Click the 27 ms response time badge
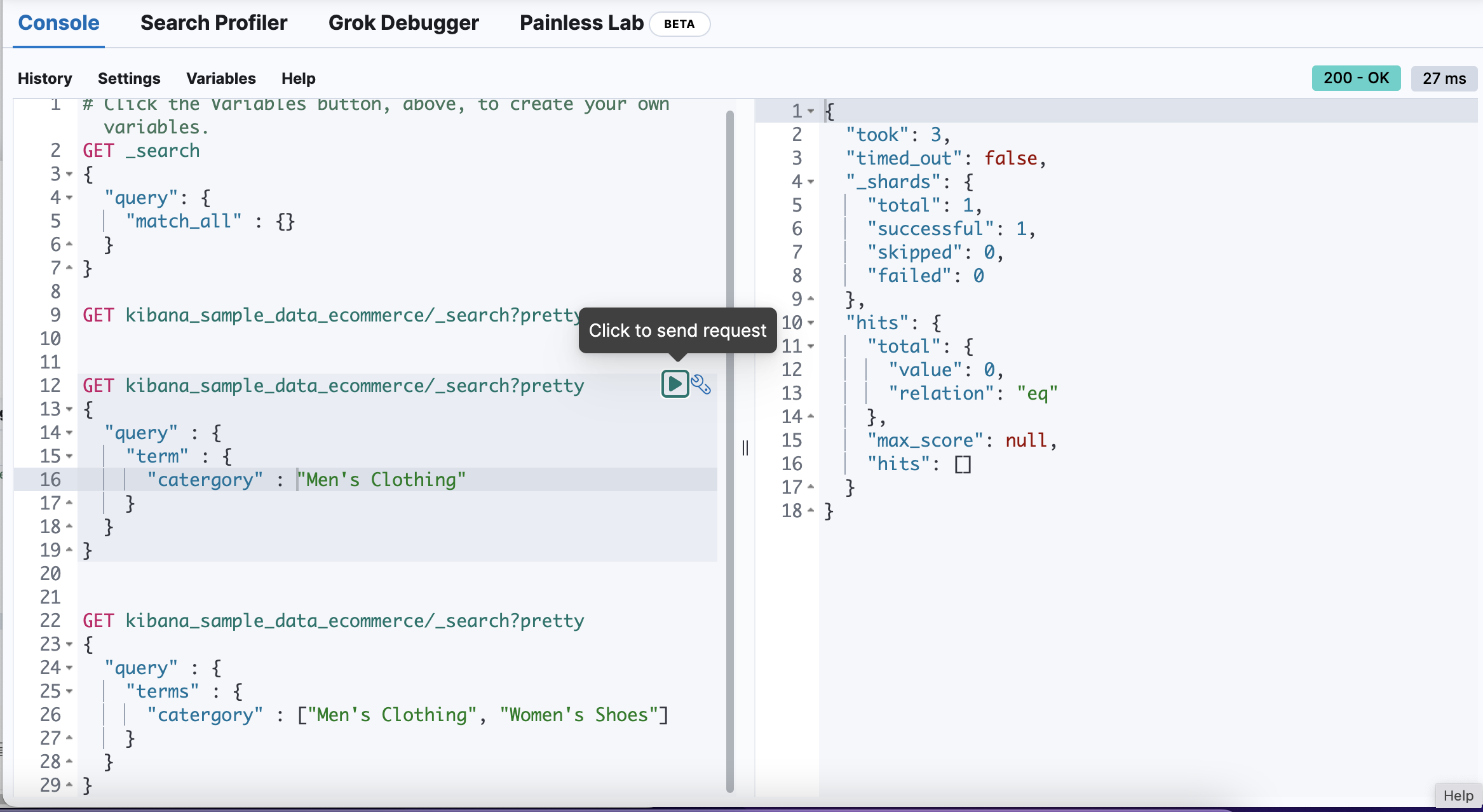Screen dimensions: 1483x812 click(x=1444, y=78)
